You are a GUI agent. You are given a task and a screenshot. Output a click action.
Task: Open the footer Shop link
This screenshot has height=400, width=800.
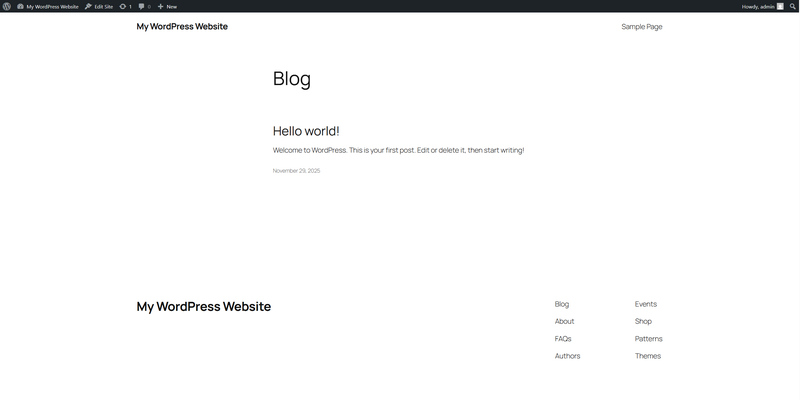tap(643, 321)
